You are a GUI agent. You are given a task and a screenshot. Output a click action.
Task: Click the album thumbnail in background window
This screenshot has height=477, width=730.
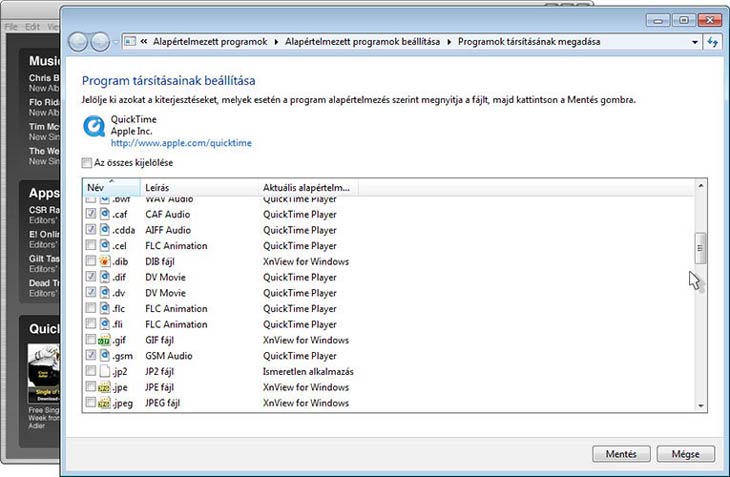click(44, 373)
